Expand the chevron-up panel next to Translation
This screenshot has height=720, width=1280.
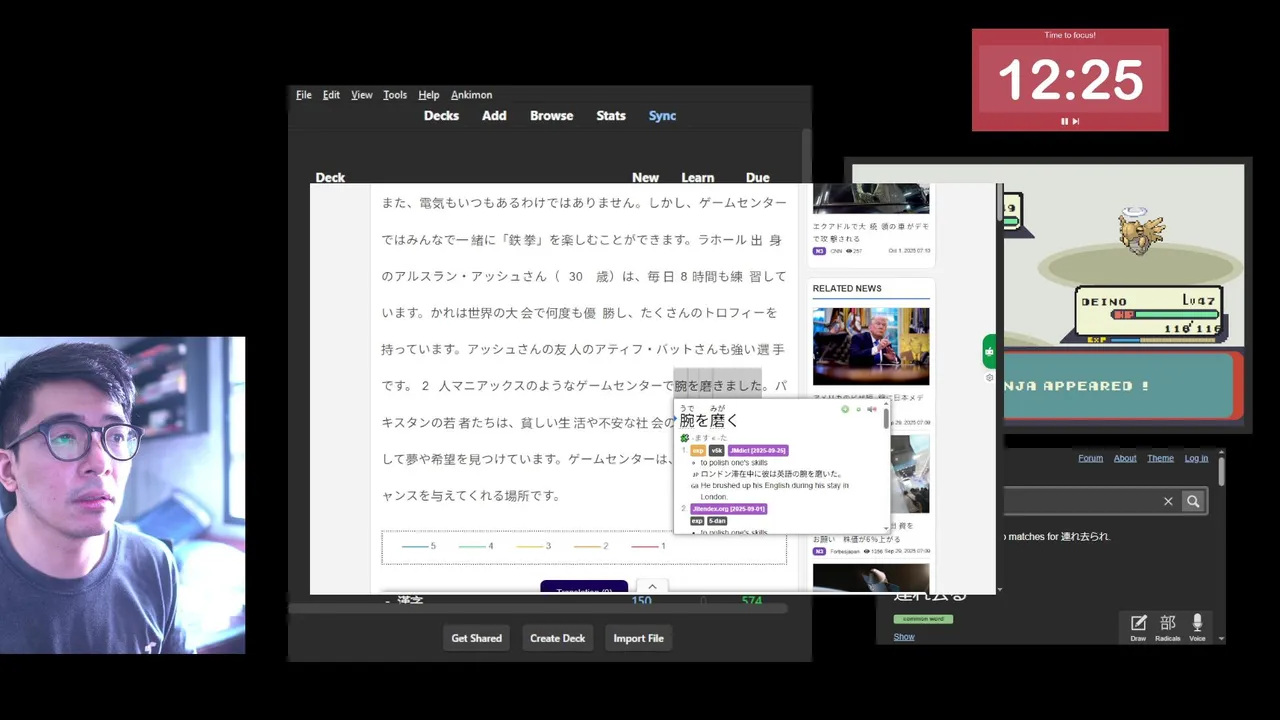(652, 587)
